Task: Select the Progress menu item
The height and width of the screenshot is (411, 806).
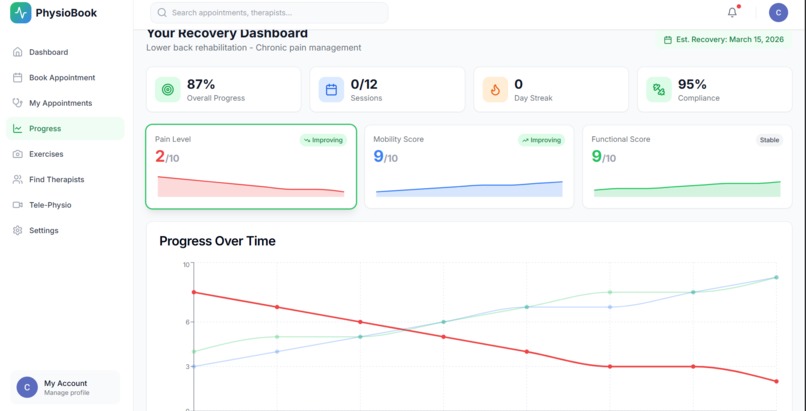Action: click(x=65, y=128)
